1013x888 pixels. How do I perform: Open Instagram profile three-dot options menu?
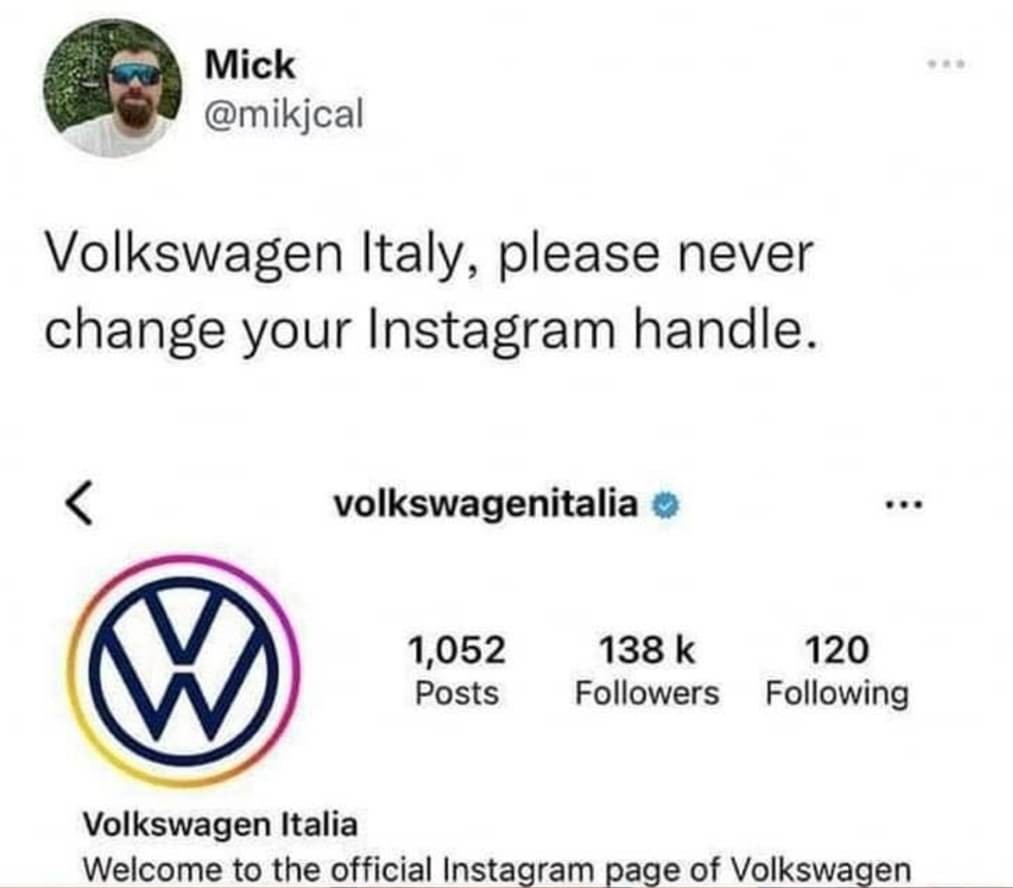pos(906,504)
